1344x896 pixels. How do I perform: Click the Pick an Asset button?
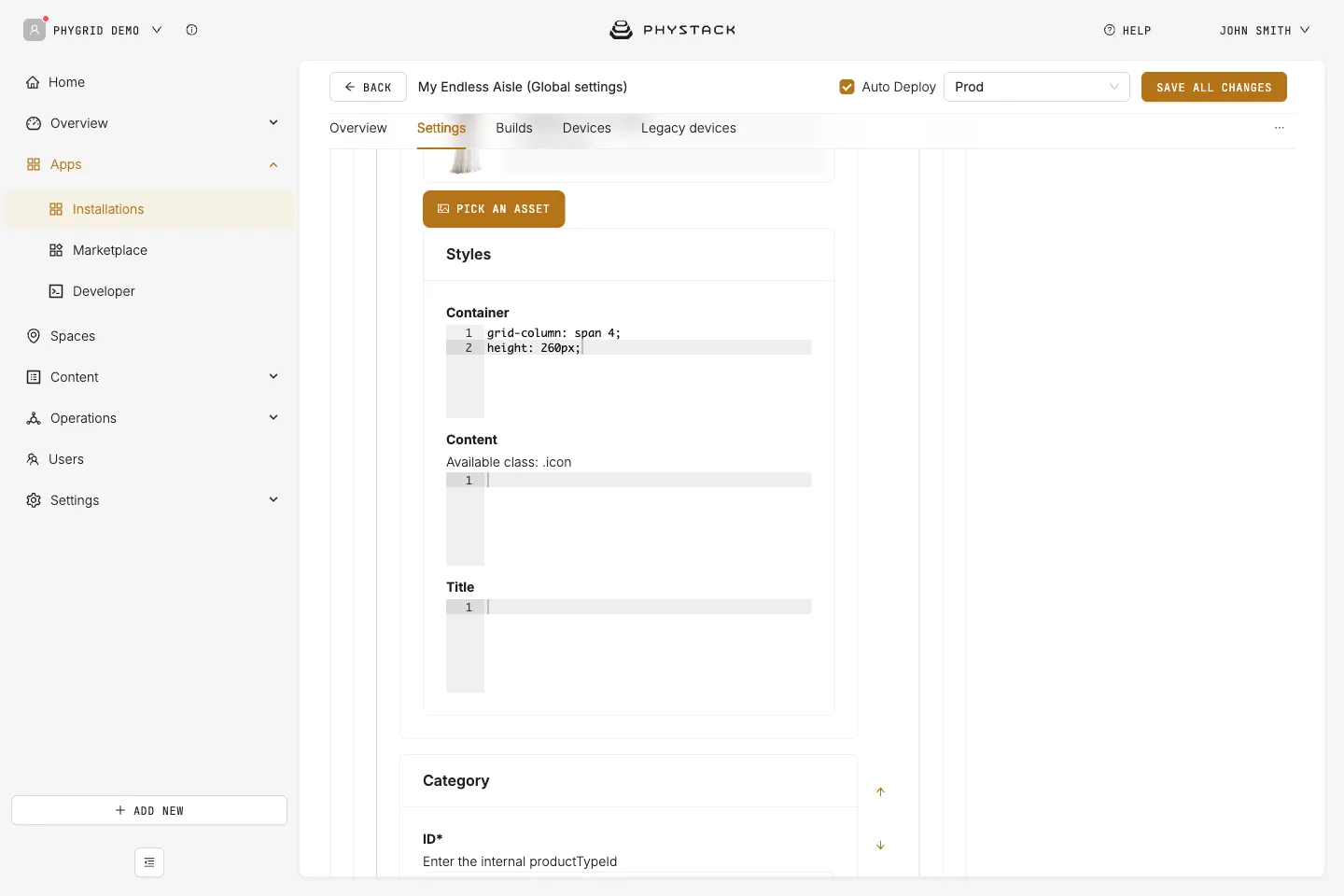[x=494, y=209]
